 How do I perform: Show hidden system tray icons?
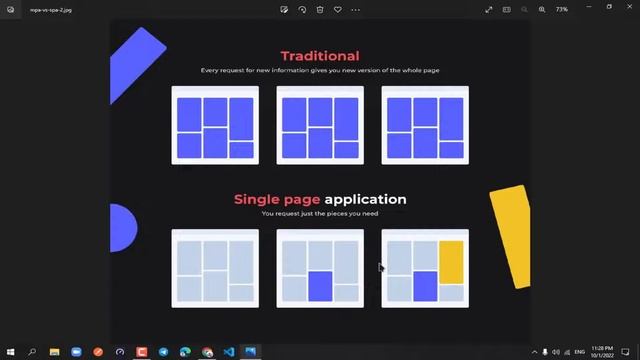[x=534, y=352]
